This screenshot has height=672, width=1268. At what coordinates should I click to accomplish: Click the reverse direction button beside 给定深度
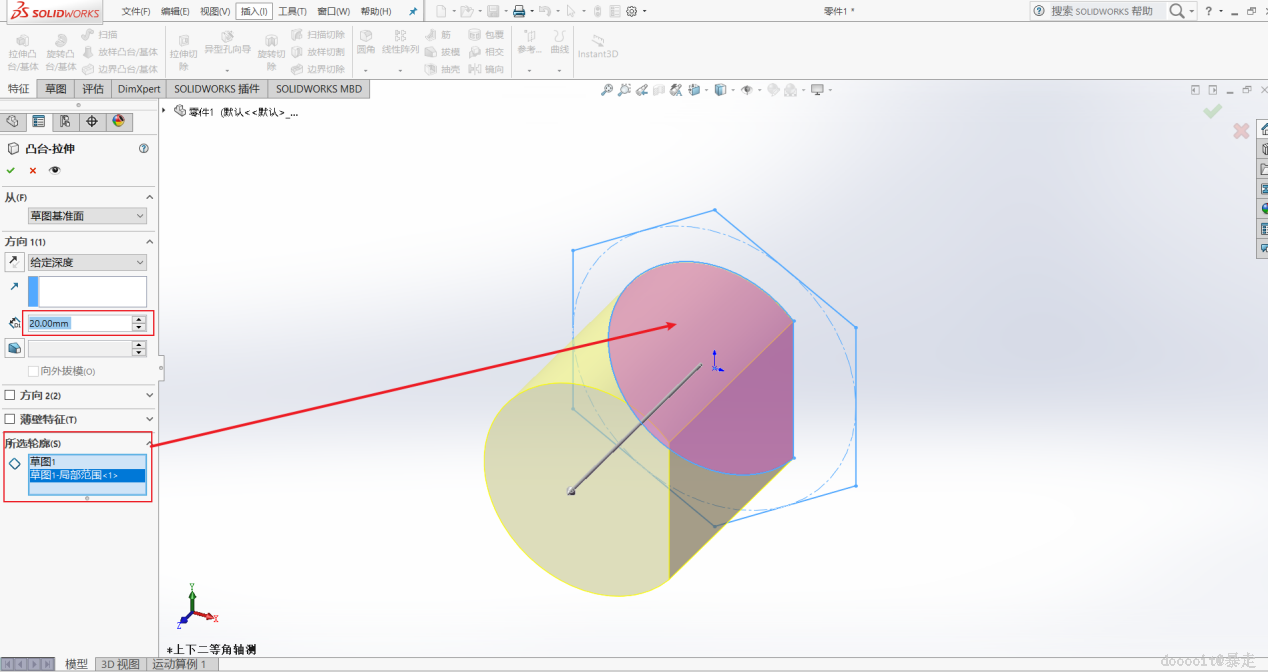coord(14,262)
